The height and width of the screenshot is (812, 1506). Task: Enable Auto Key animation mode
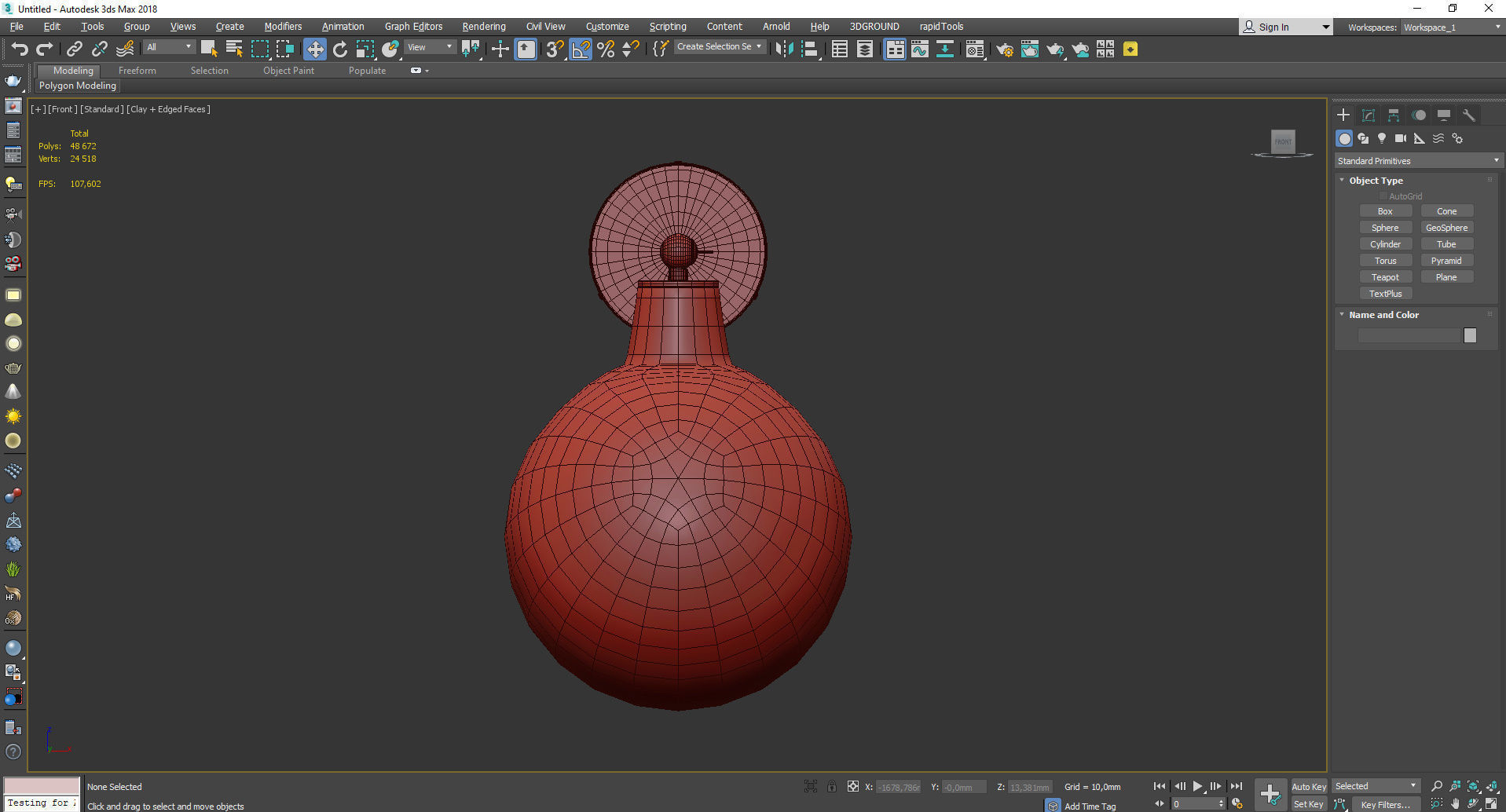point(1308,786)
